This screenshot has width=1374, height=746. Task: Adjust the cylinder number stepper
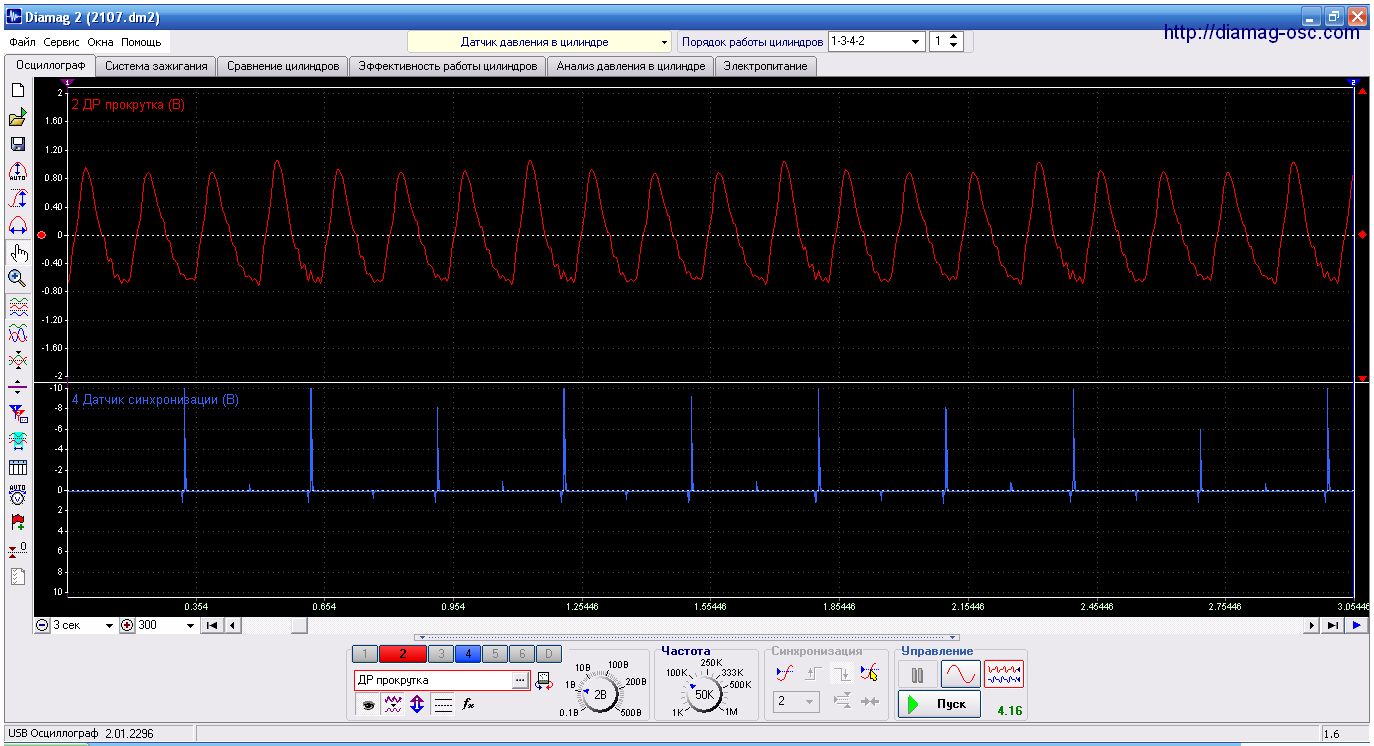pyautogui.click(x=954, y=42)
